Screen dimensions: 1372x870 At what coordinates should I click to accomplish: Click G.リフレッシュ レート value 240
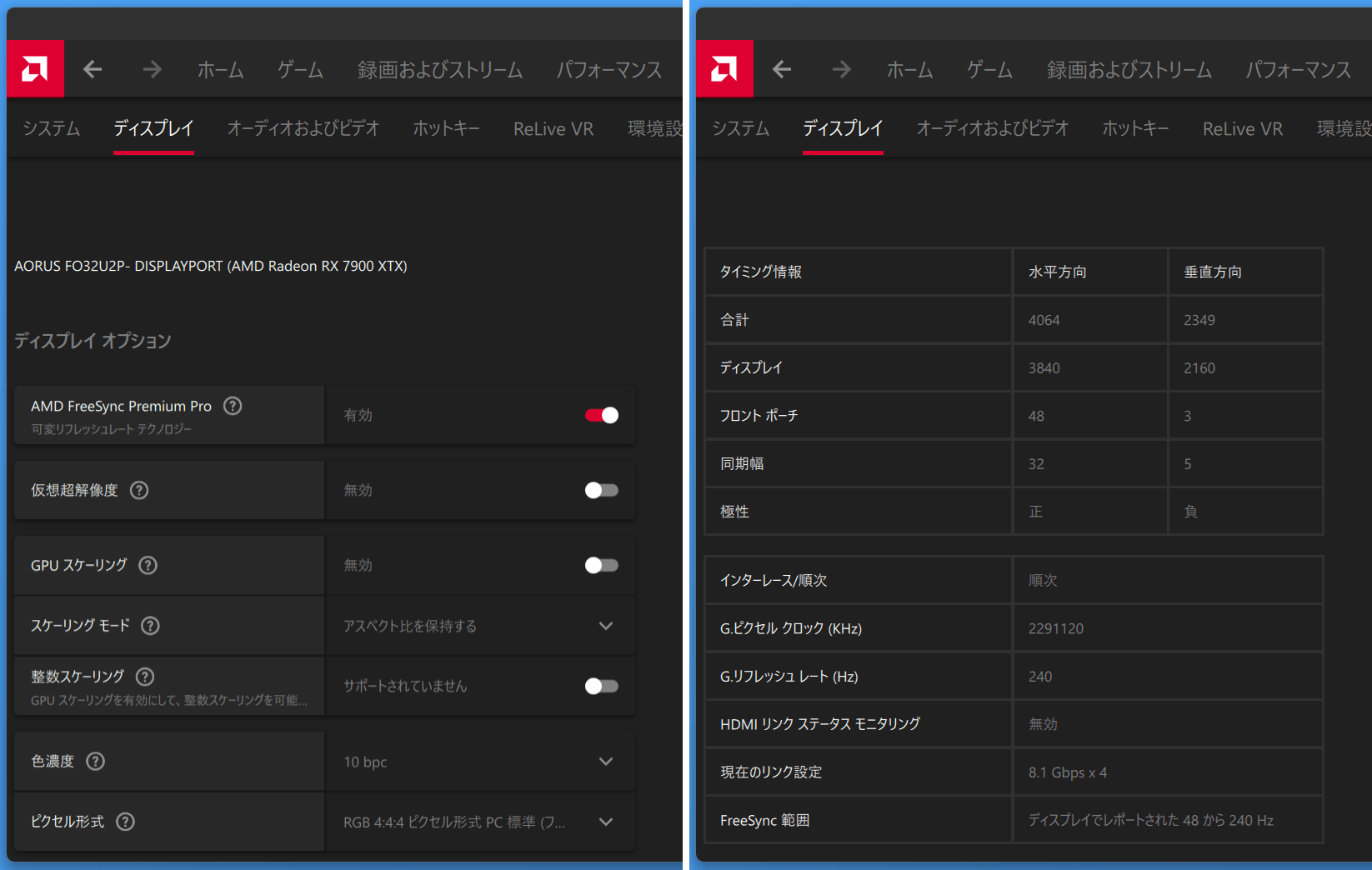click(1040, 677)
